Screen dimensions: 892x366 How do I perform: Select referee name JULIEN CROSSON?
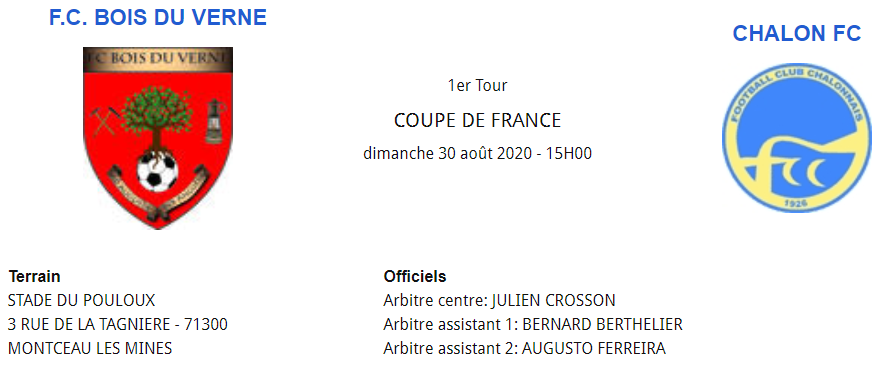pyautogui.click(x=554, y=301)
